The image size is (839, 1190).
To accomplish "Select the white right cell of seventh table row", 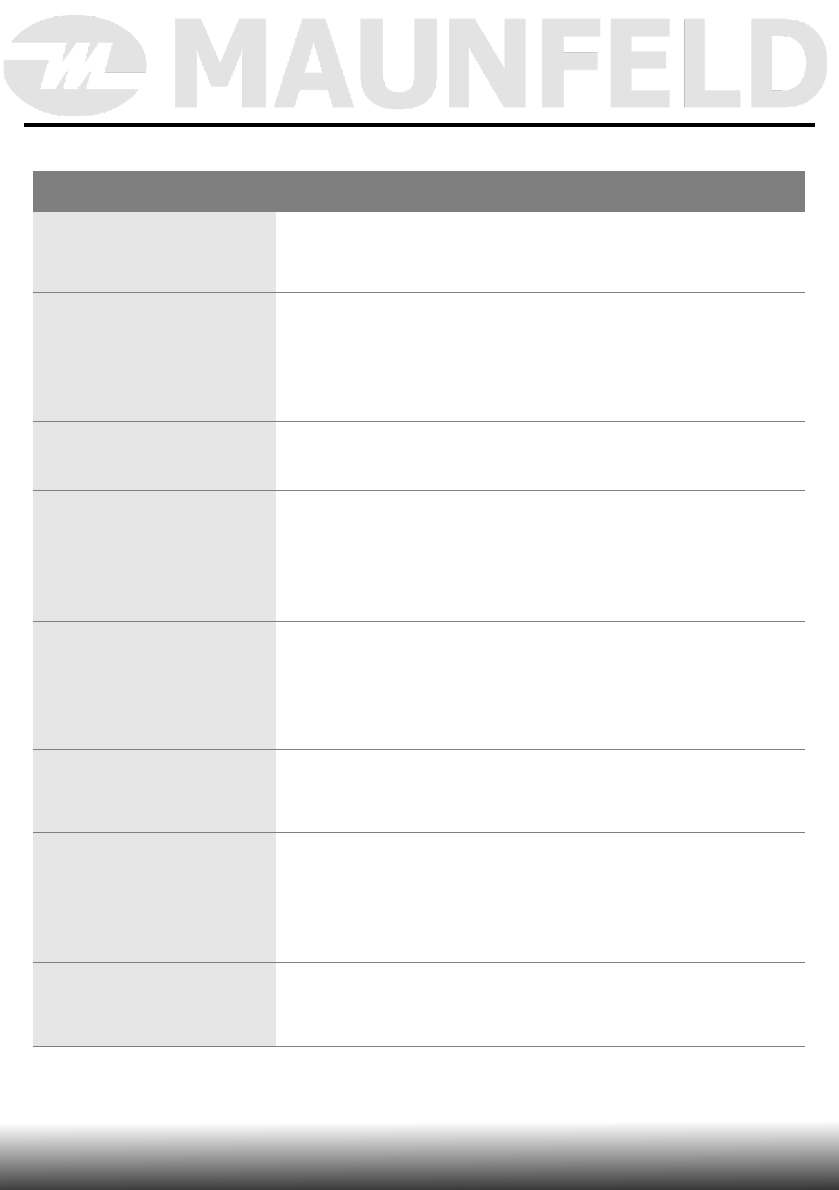I will pyautogui.click(x=540, y=897).
